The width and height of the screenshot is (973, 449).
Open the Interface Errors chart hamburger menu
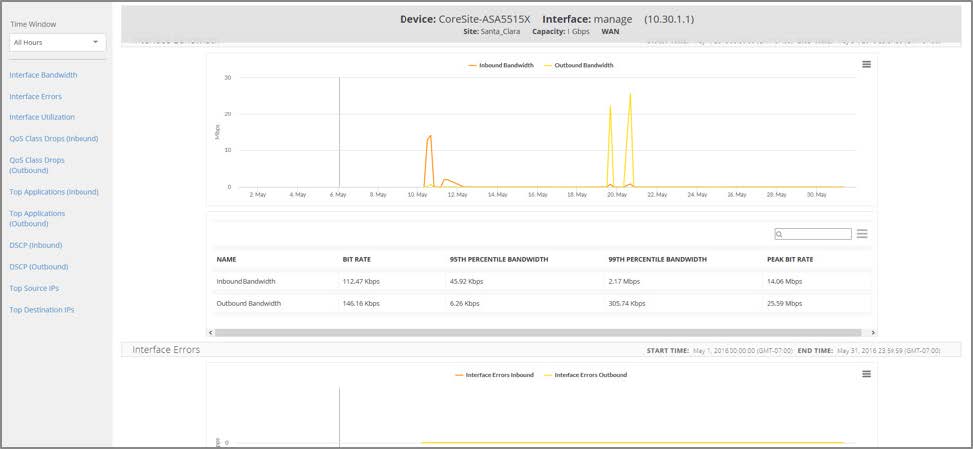(866, 374)
